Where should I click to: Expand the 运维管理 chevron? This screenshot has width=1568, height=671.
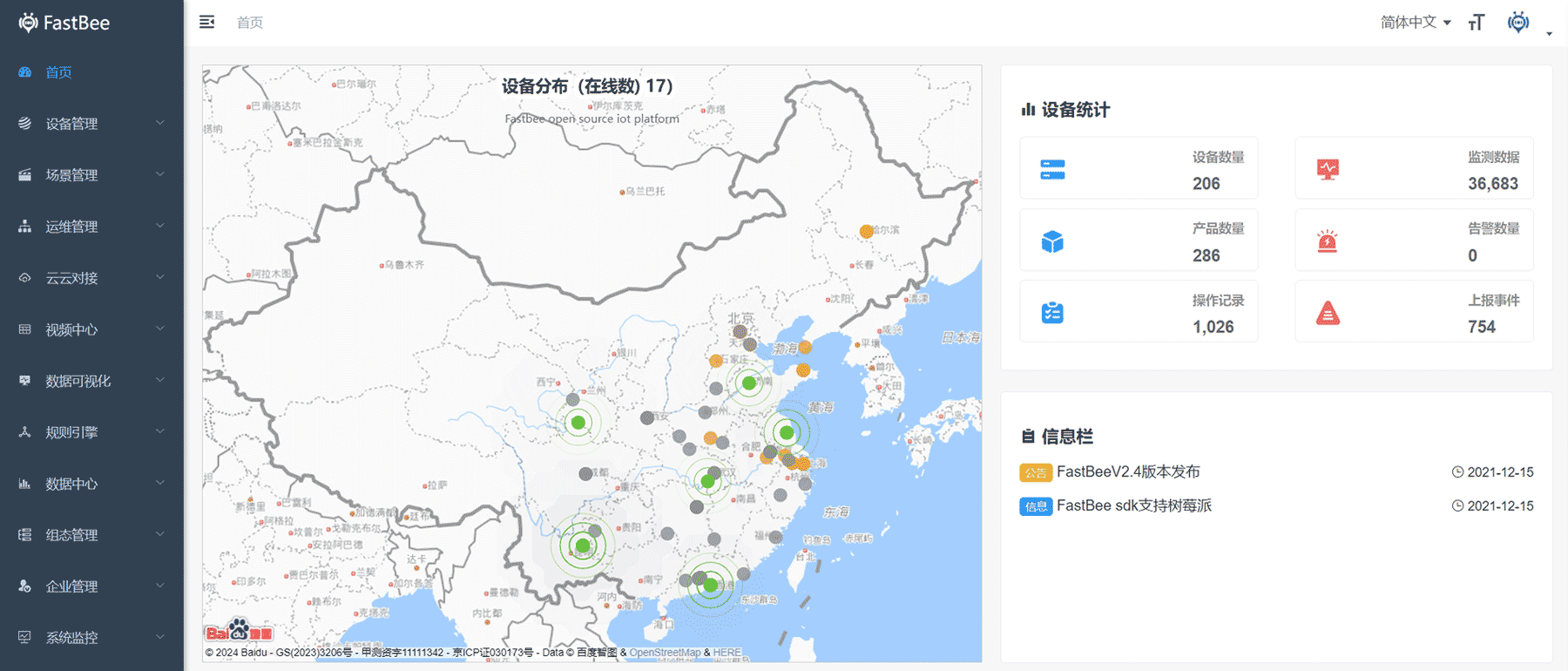[160, 226]
